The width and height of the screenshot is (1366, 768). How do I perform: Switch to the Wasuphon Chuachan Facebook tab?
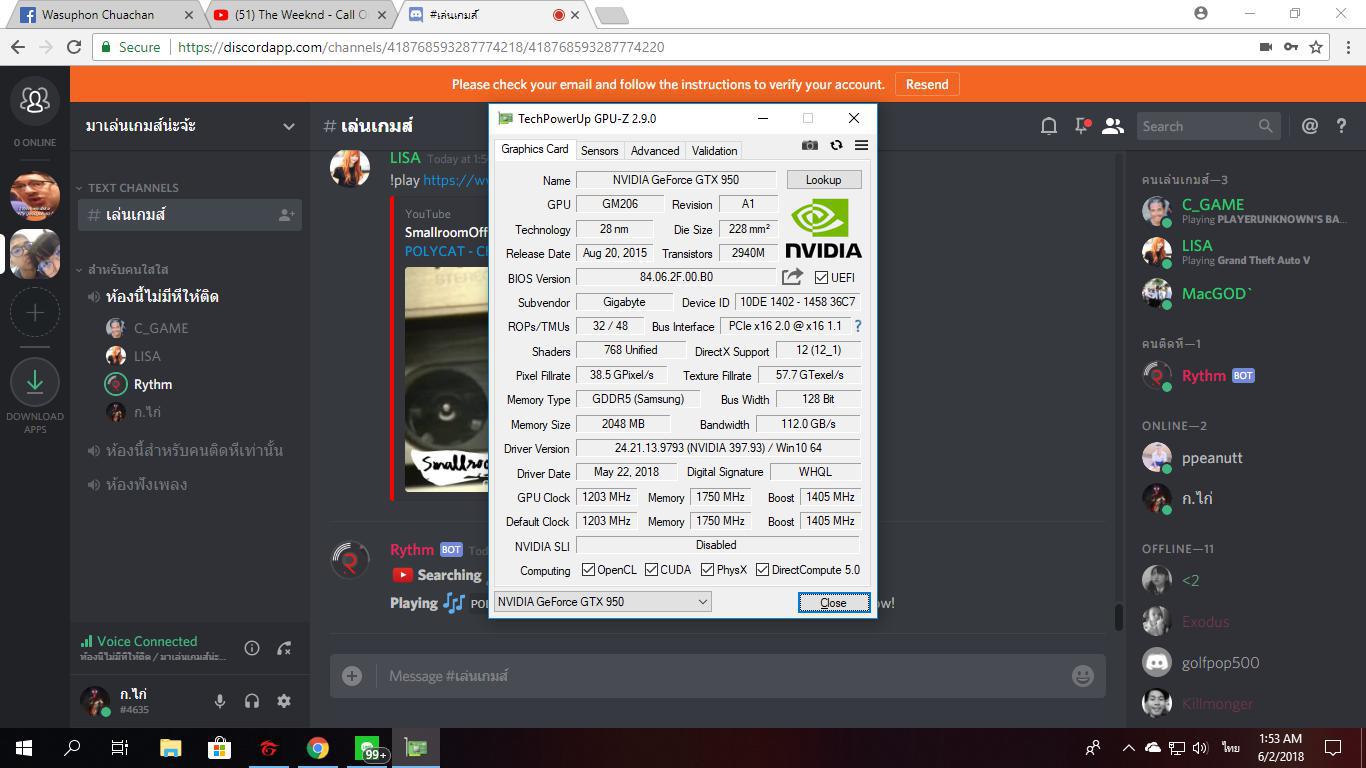pos(105,15)
